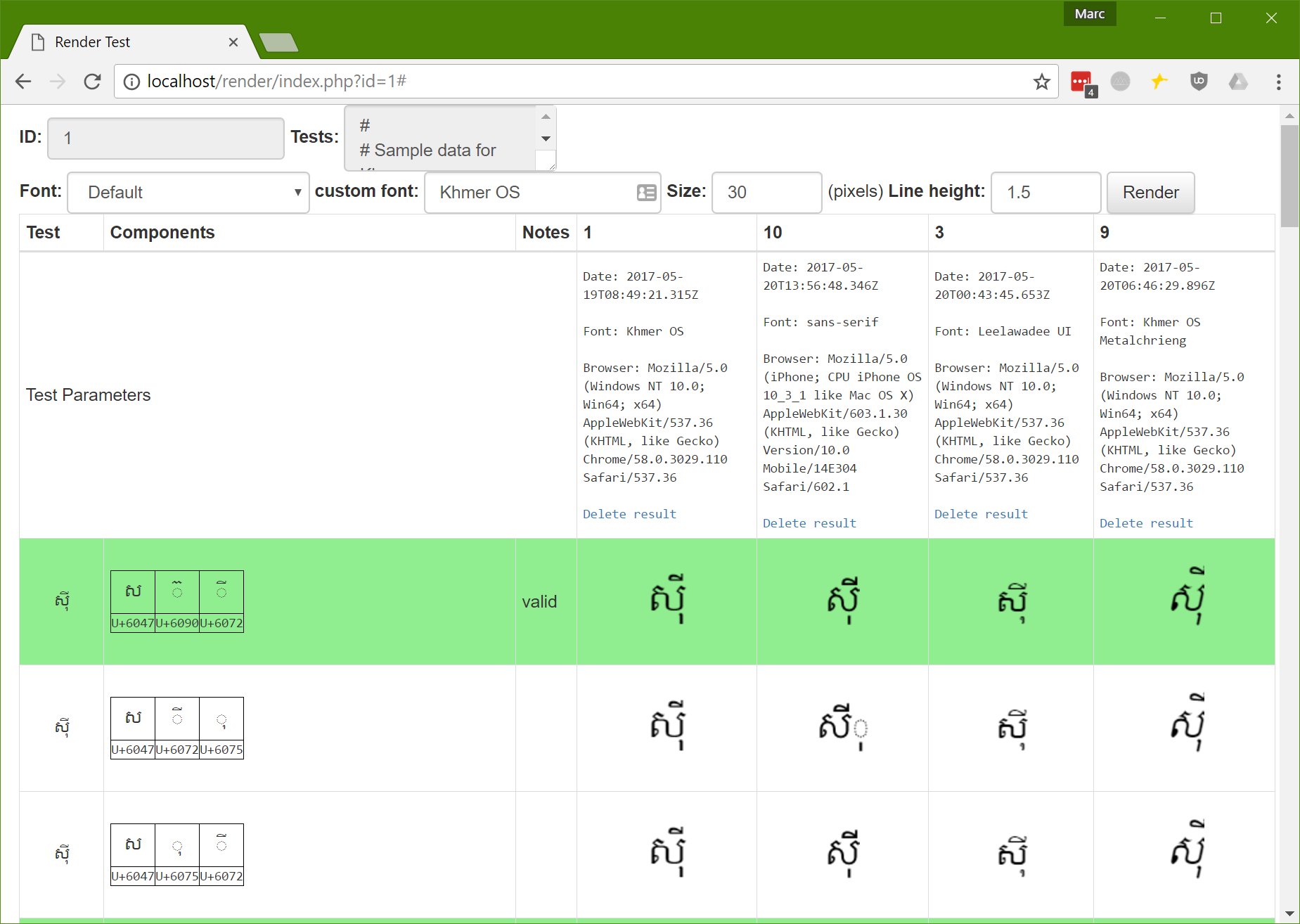Close the Render Test tab
The width and height of the screenshot is (1300, 924).
point(233,42)
